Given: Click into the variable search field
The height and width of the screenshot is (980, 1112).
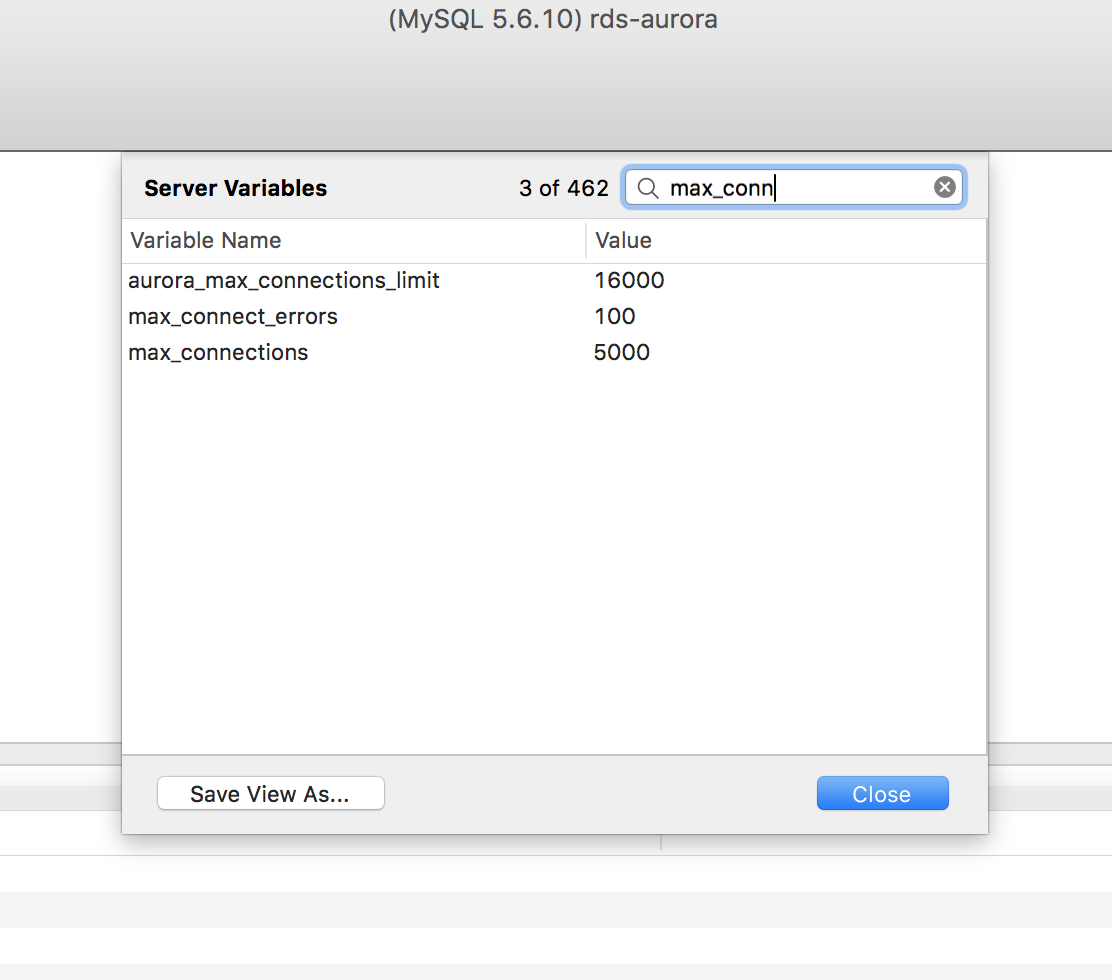Looking at the screenshot, I should point(794,187).
